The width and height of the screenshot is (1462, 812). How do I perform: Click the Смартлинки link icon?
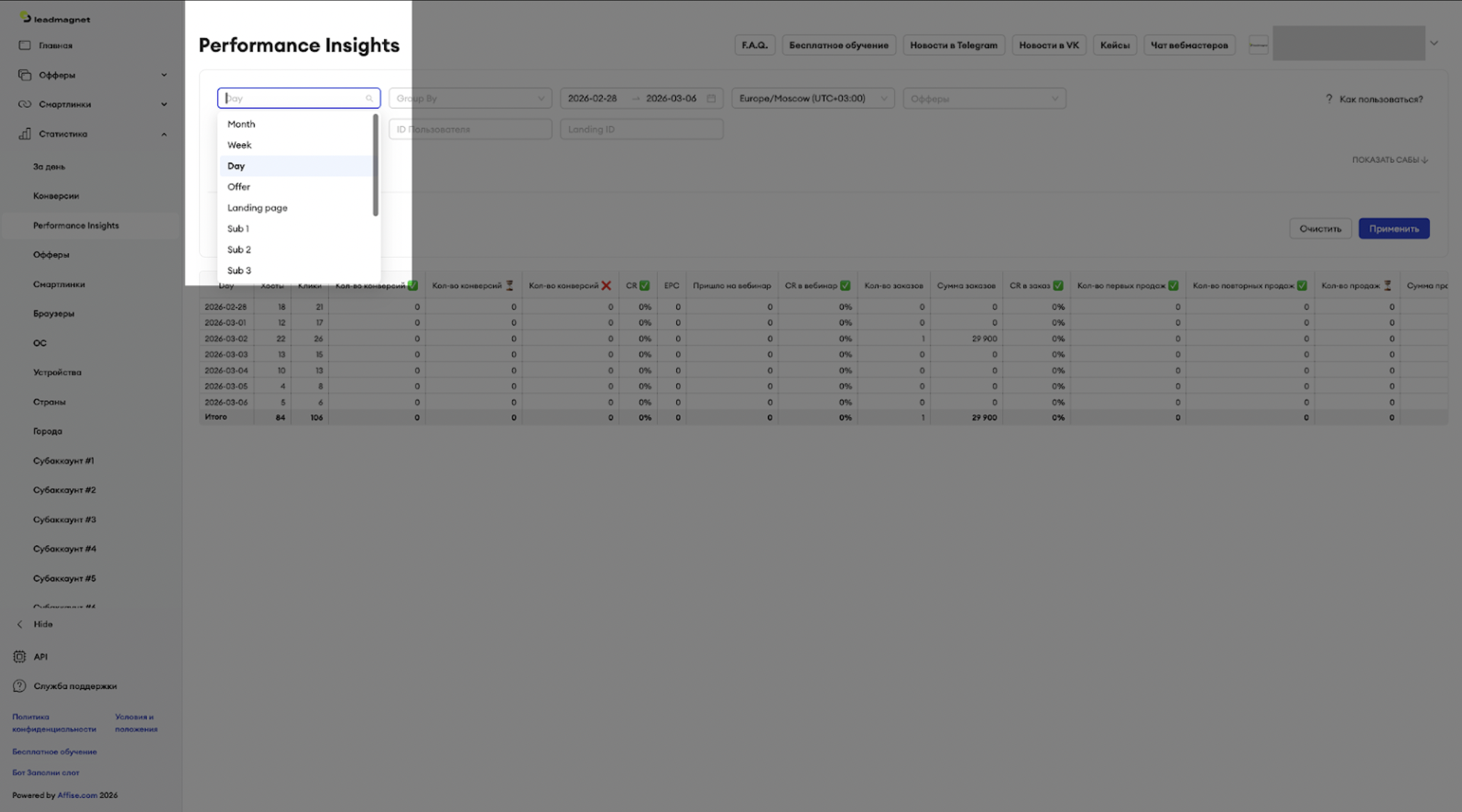(x=25, y=104)
